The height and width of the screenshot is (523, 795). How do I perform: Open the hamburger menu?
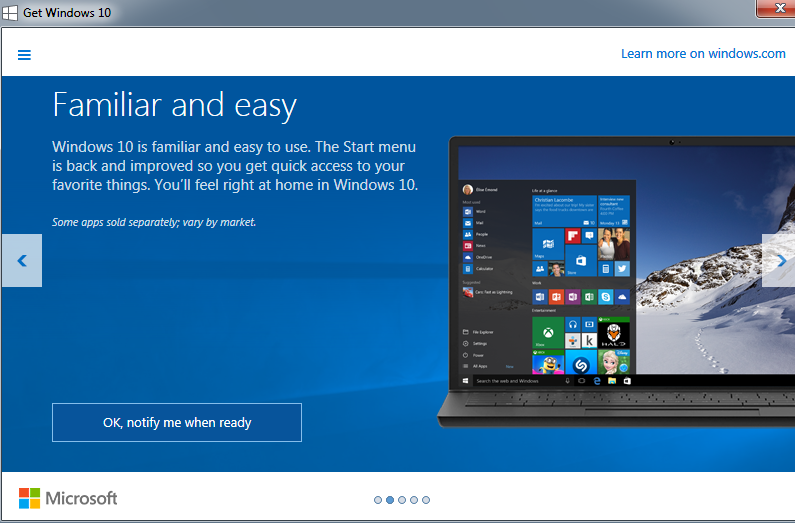[x=24, y=54]
